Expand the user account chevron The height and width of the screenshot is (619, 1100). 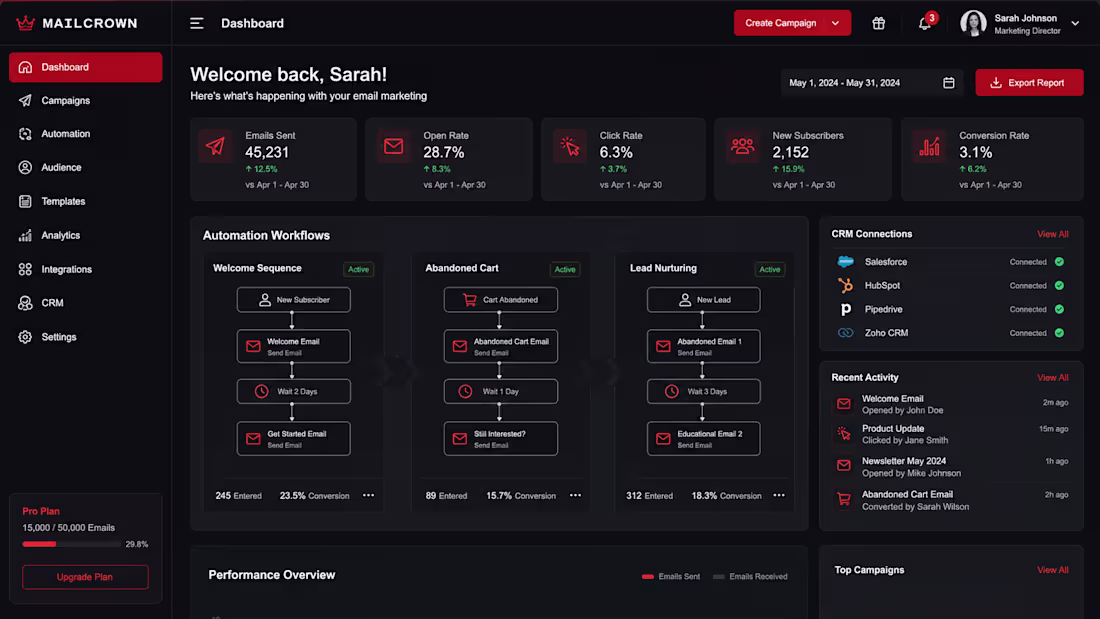click(1075, 23)
